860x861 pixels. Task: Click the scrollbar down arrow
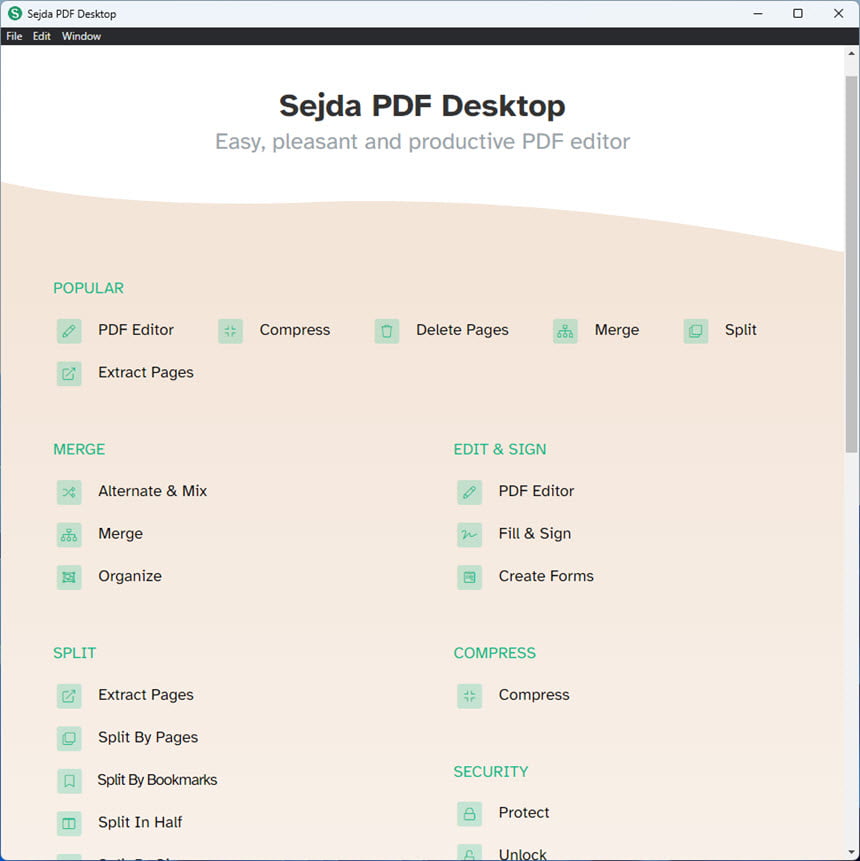[x=851, y=853]
